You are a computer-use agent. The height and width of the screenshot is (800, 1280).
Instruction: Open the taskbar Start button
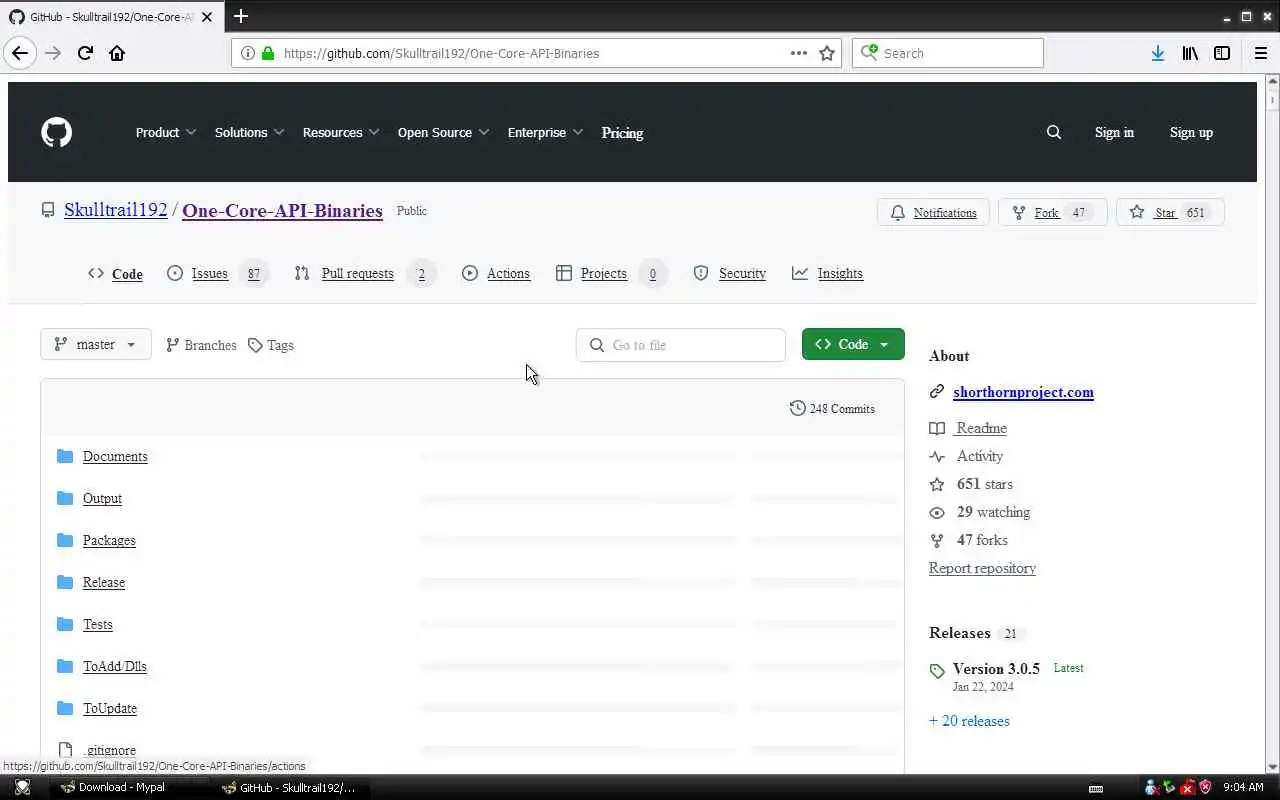pos(22,788)
